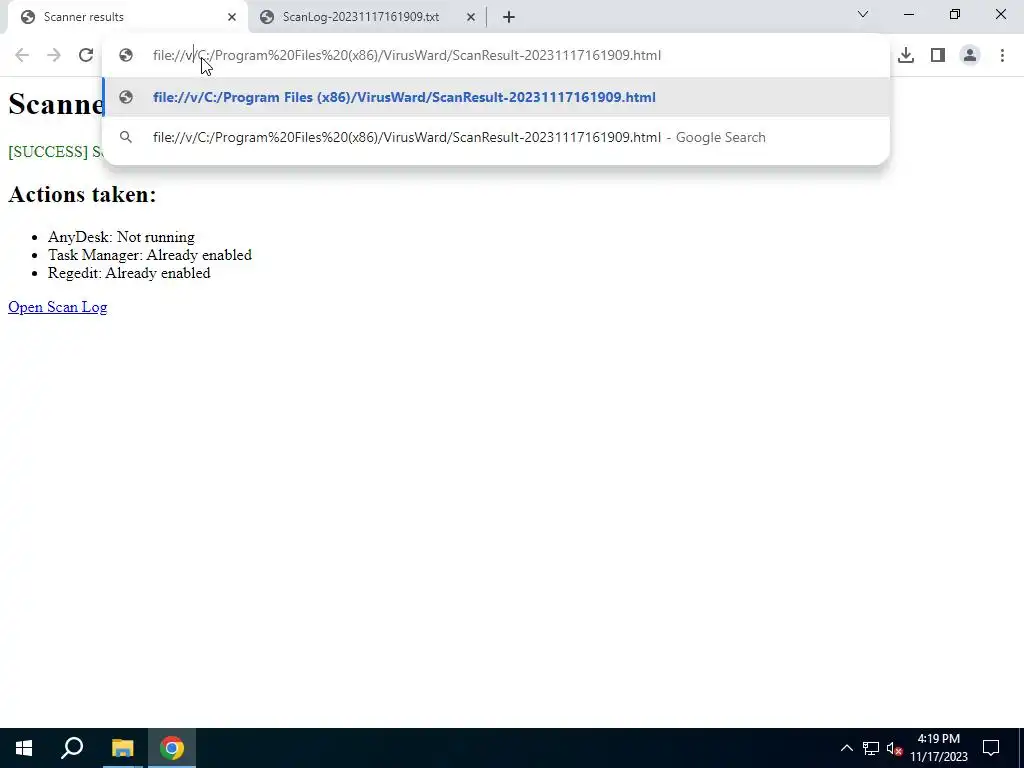Reload the page with the refresh icon
The width and height of the screenshot is (1024, 768).
point(86,55)
